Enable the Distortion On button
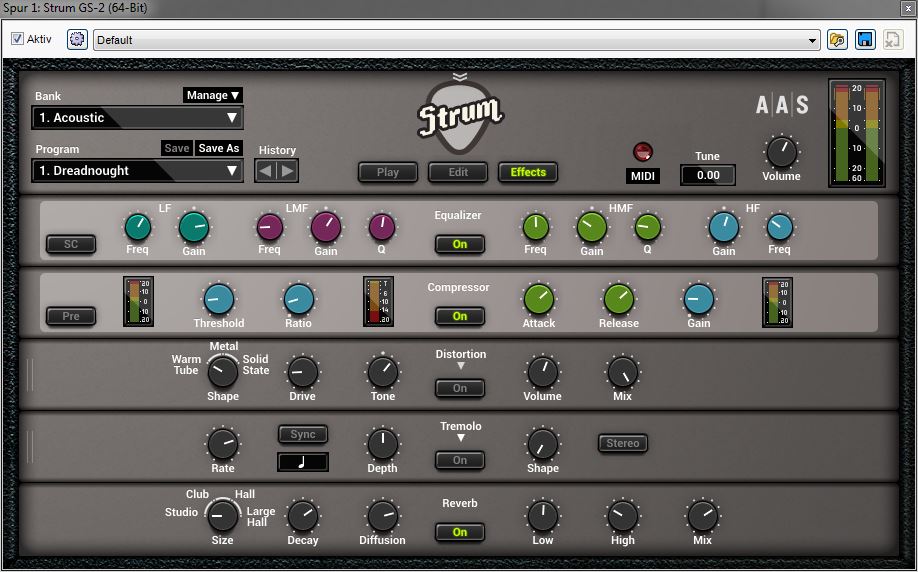Viewport: 918px width, 572px height. pyautogui.click(x=460, y=388)
